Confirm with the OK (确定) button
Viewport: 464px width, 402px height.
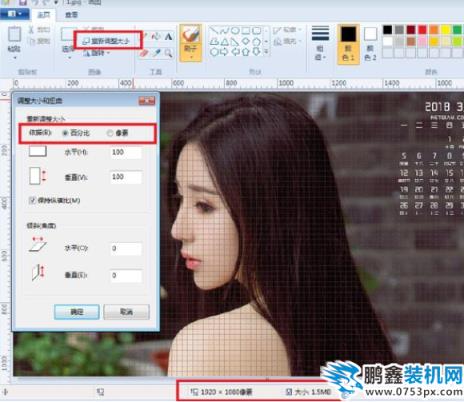77,312
